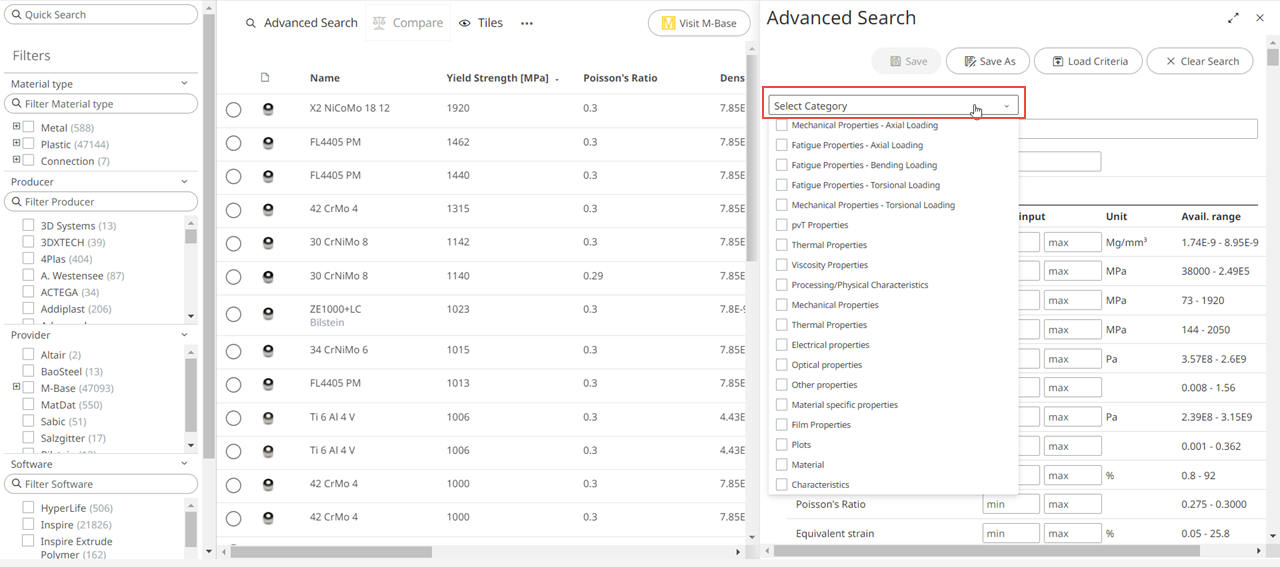Click the material icon beside X2 NiCoMo 18 12
Image resolution: width=1280 pixels, height=567 pixels.
[268, 109]
